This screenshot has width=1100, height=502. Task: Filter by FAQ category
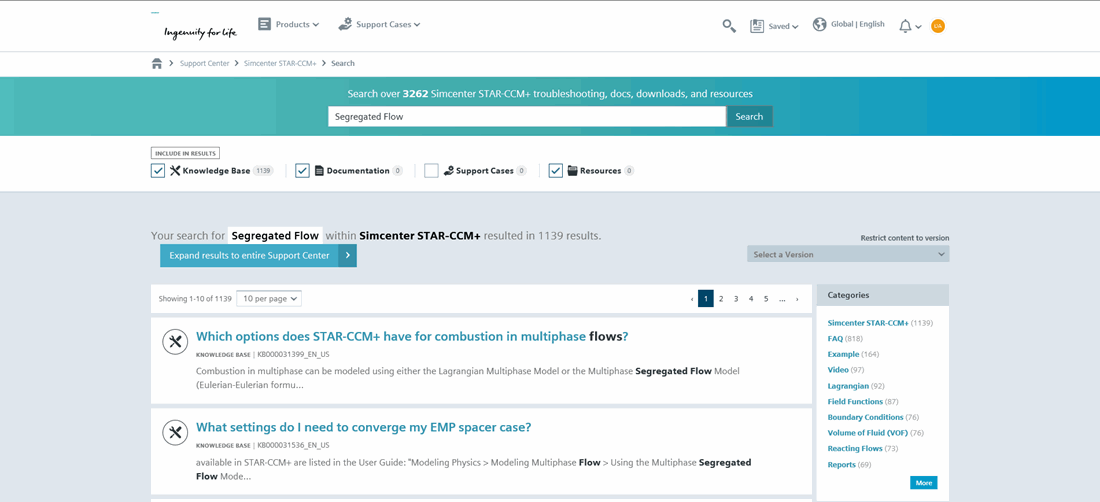pos(836,339)
